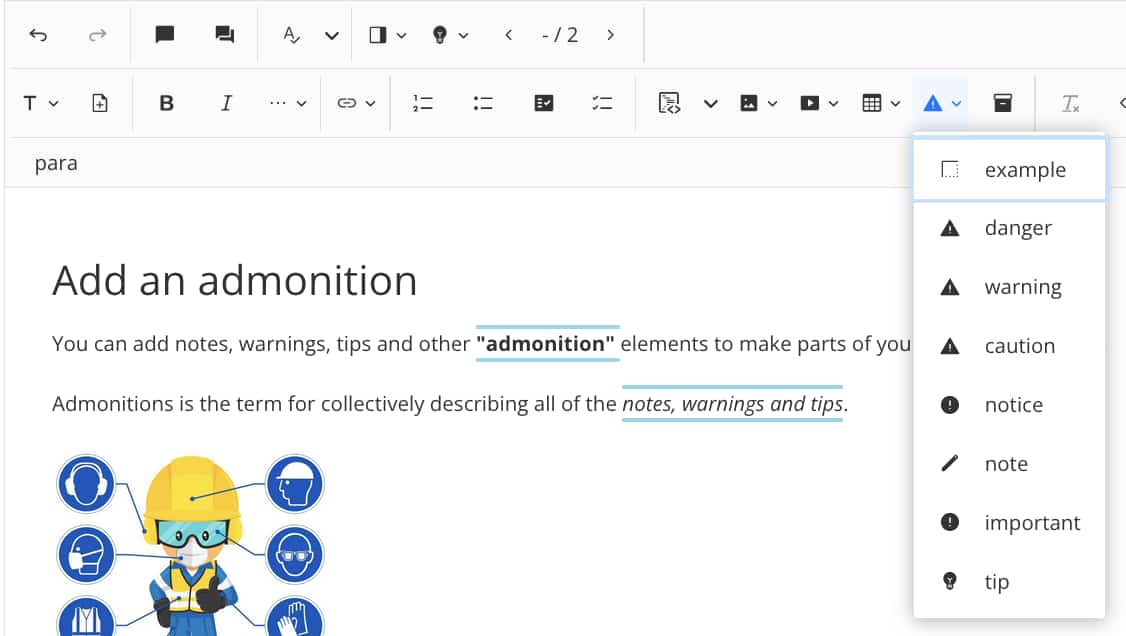Screen dimensions: 1126x636
Task: Click the safety equipment illustration
Action: 190,540
